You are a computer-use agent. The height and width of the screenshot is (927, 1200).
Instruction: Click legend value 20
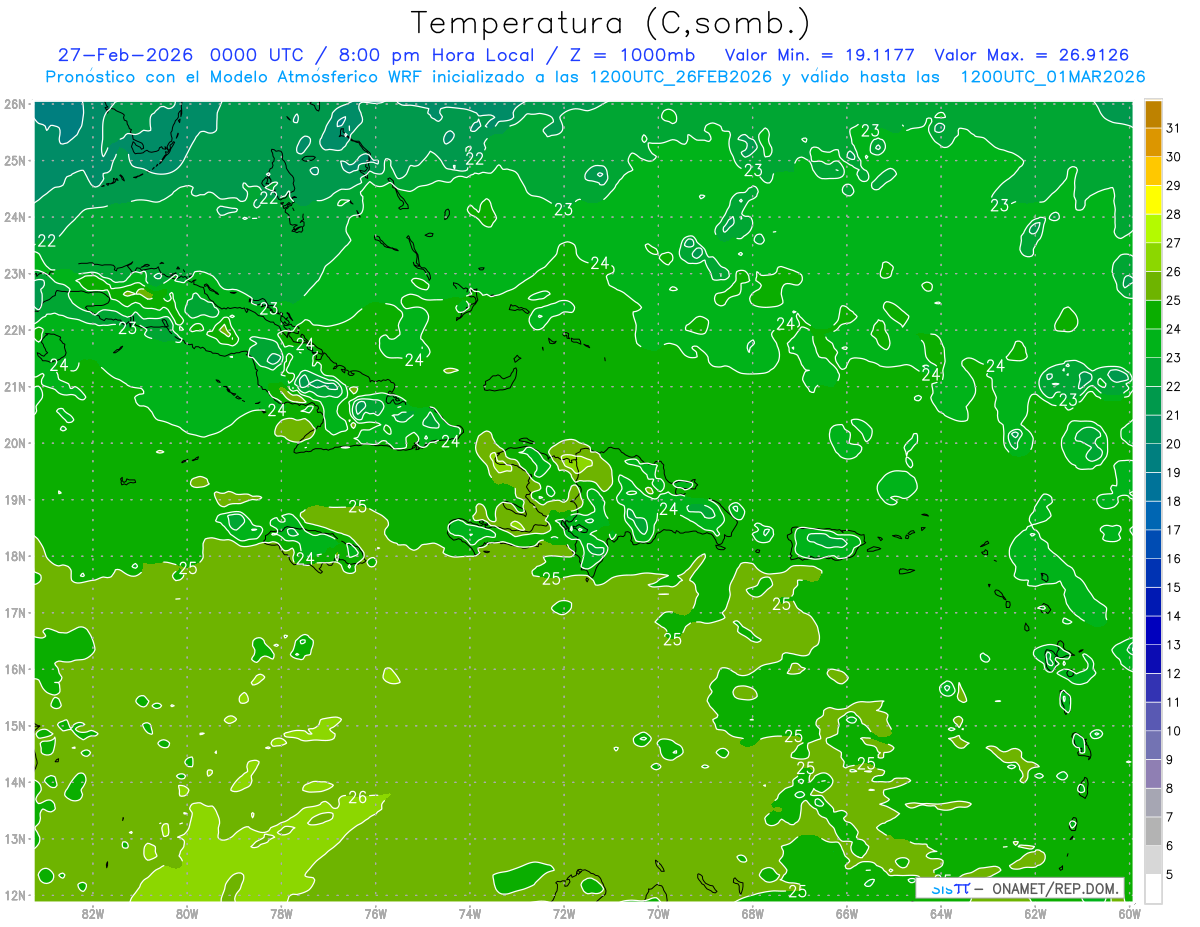click(1173, 444)
